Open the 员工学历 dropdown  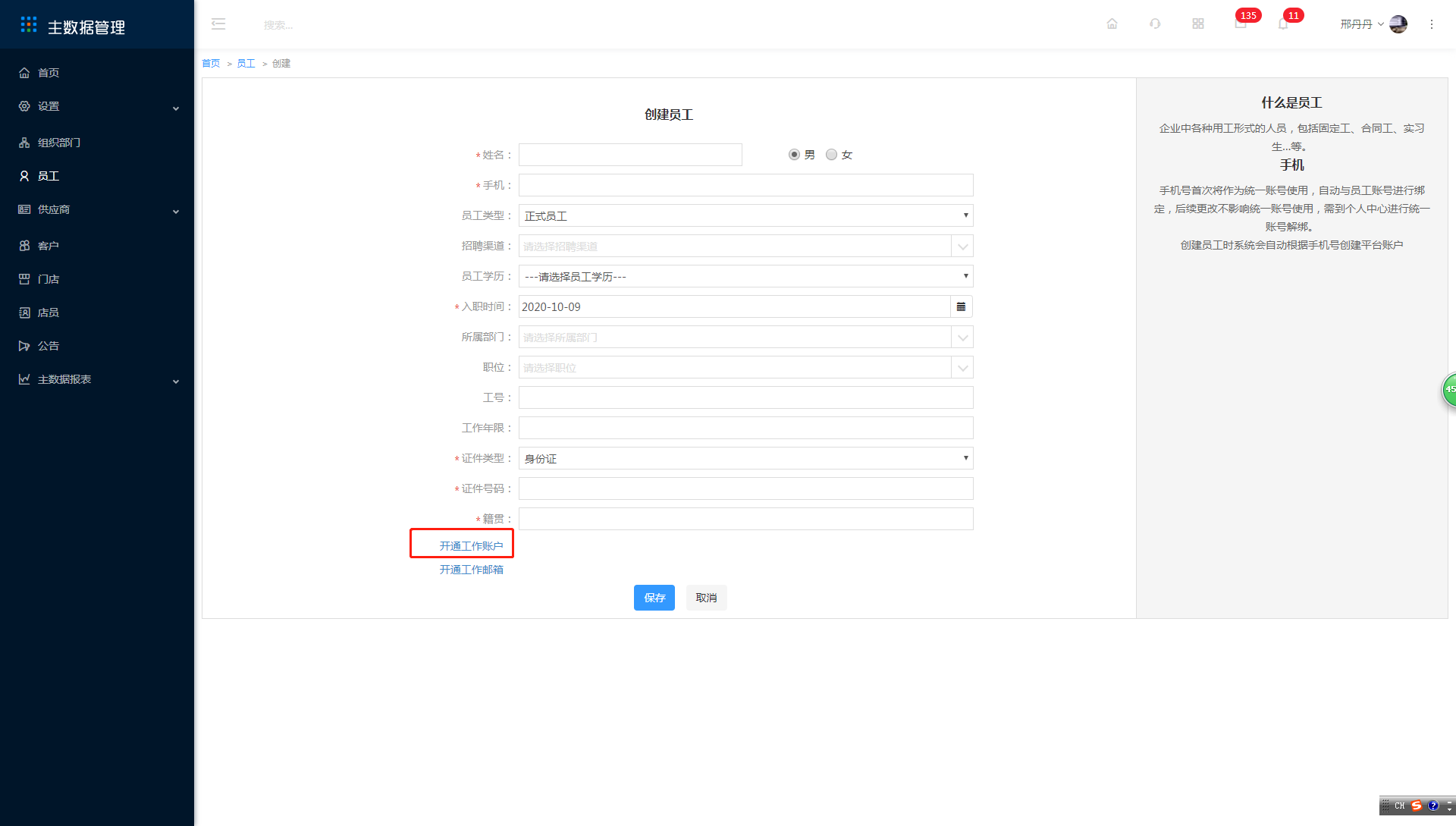746,276
